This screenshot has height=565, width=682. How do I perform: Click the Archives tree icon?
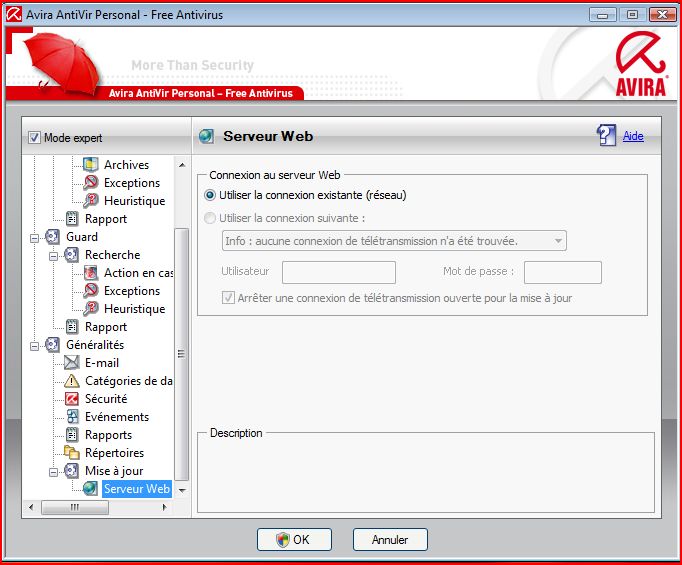pos(90,164)
